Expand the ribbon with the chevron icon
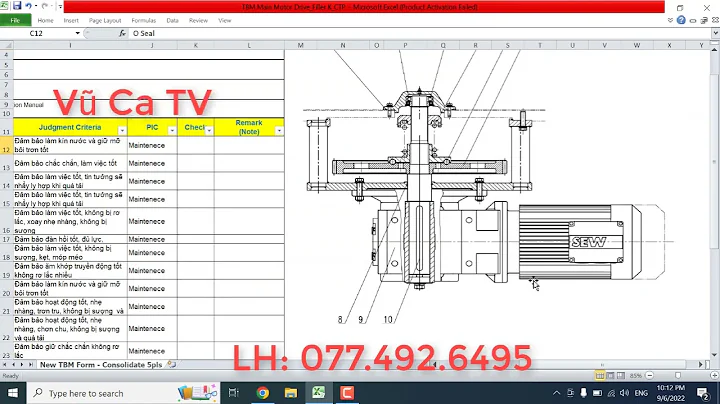The image size is (720, 404). click(670, 20)
